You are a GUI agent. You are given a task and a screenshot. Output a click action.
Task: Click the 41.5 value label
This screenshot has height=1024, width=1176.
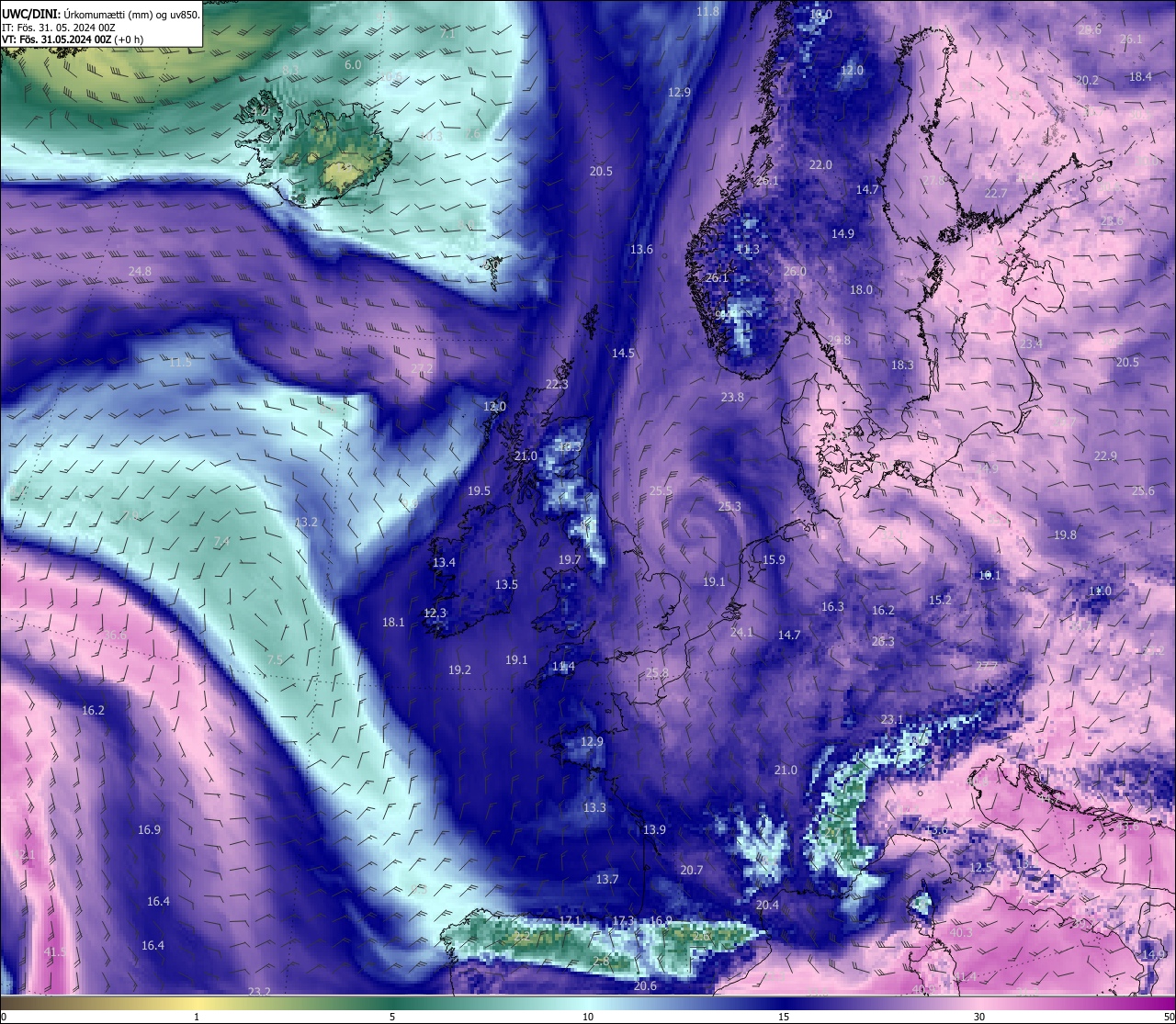(54, 951)
